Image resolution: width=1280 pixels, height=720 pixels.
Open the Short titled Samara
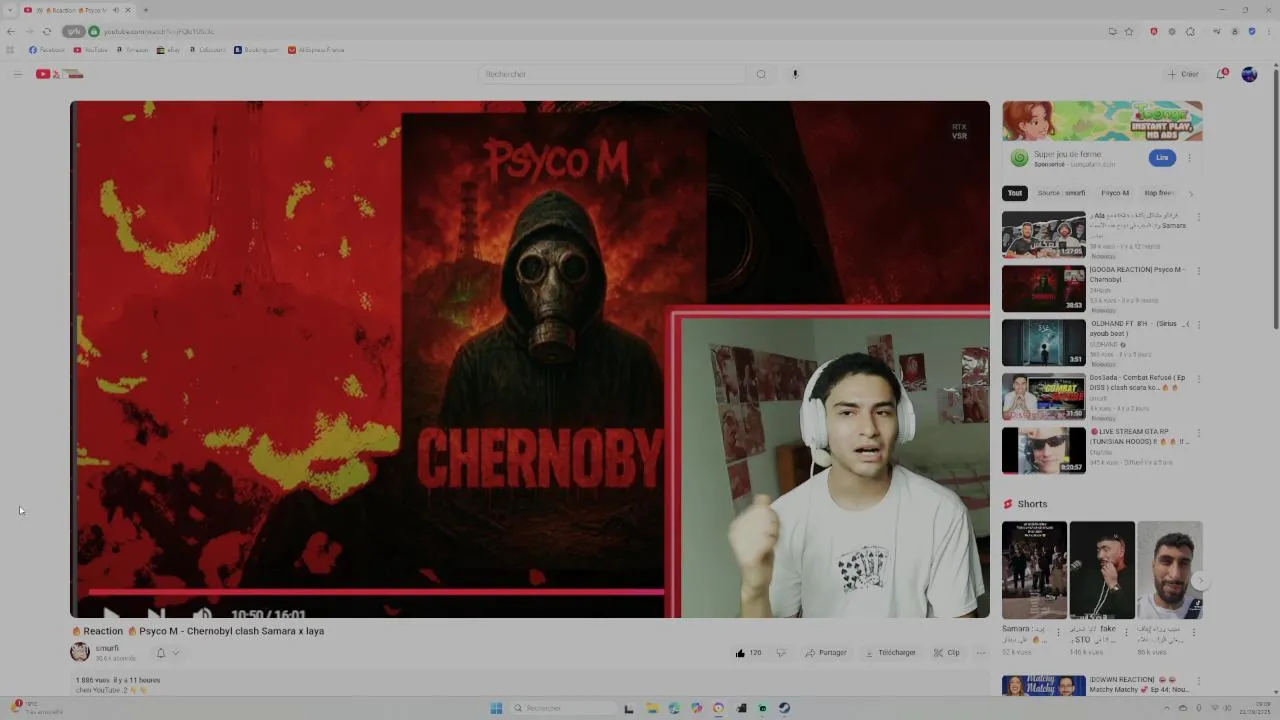(1034, 570)
